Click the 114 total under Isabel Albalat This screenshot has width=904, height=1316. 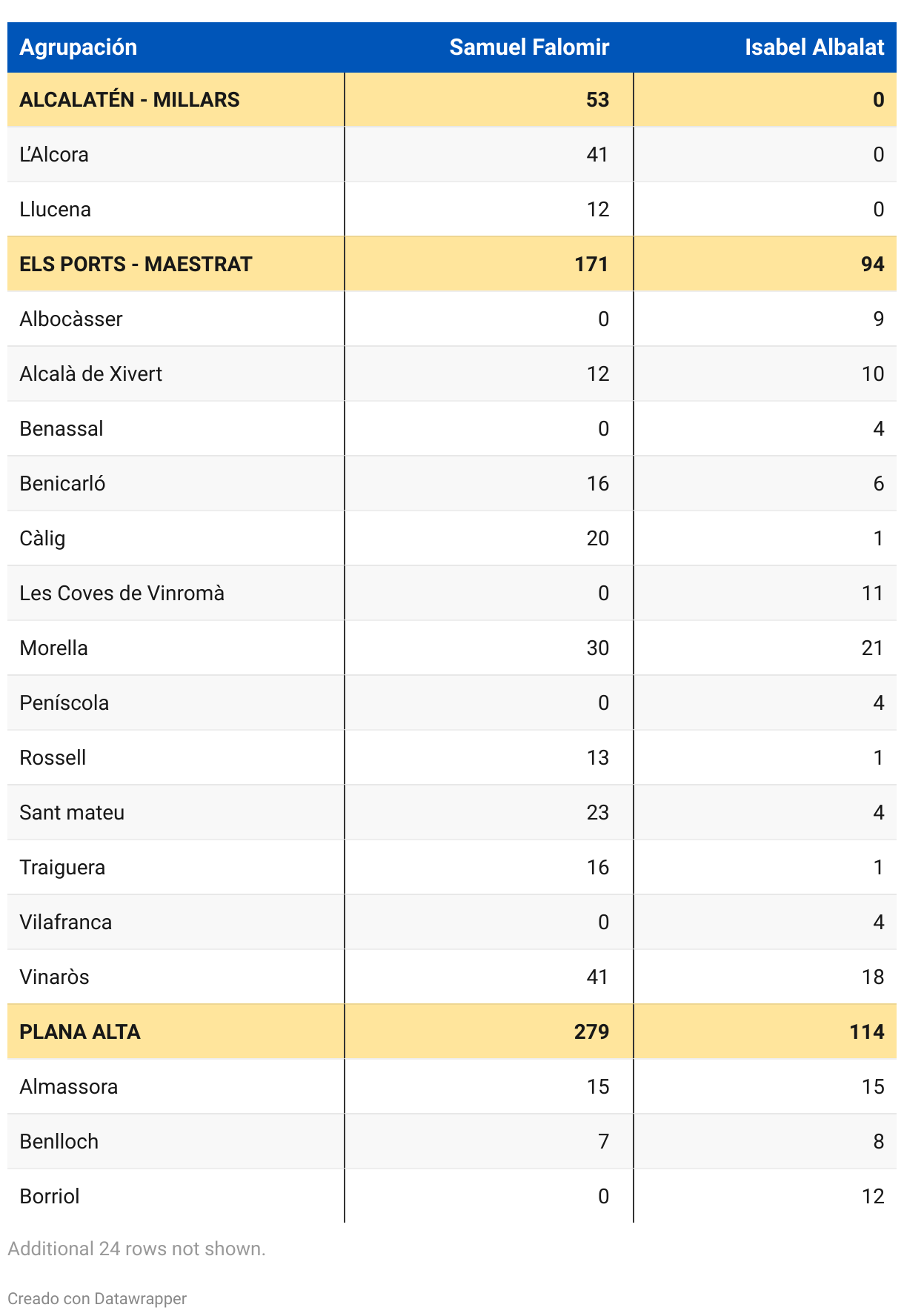pos(866,1032)
